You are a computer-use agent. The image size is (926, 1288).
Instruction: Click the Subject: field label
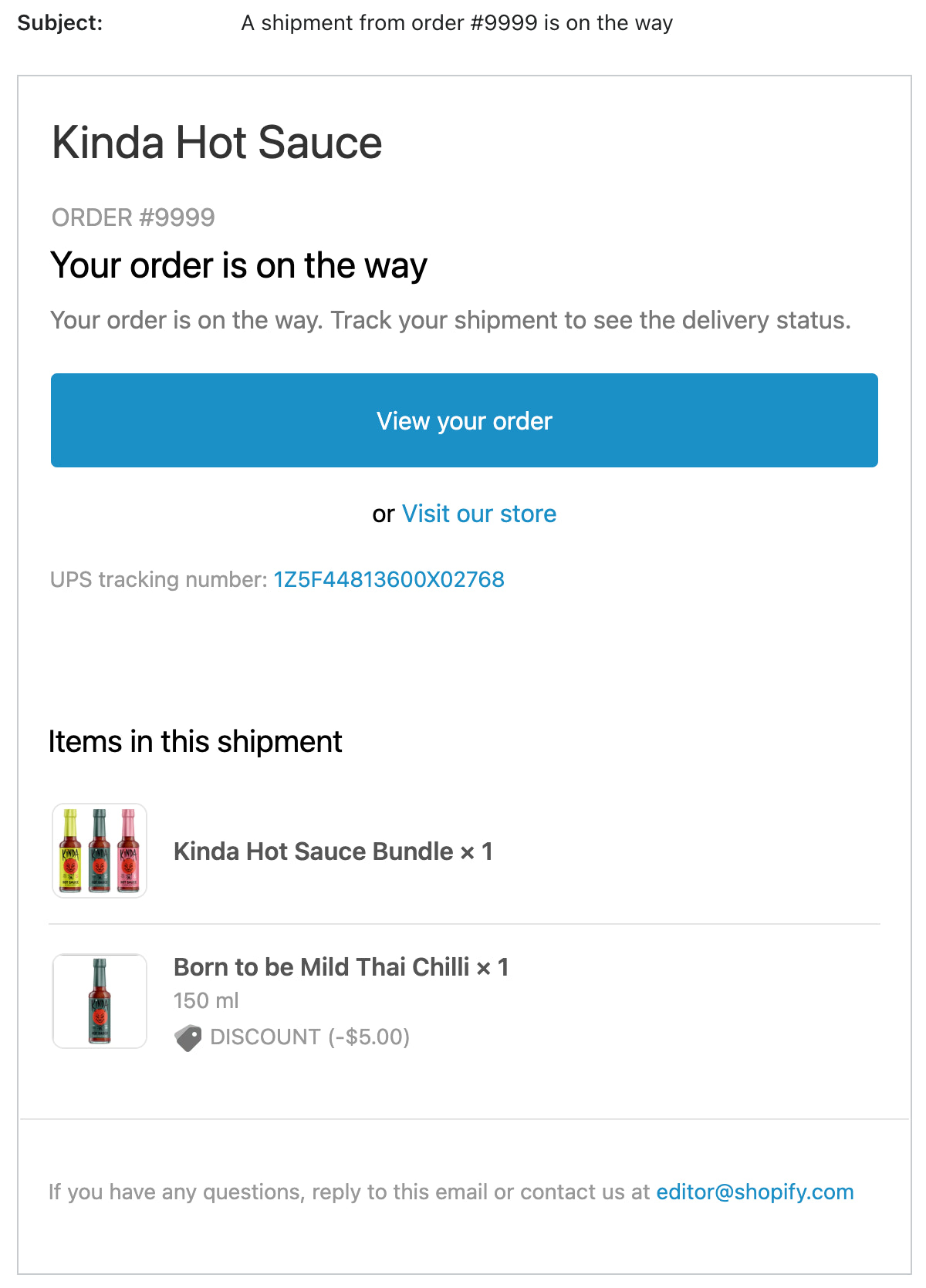59,23
